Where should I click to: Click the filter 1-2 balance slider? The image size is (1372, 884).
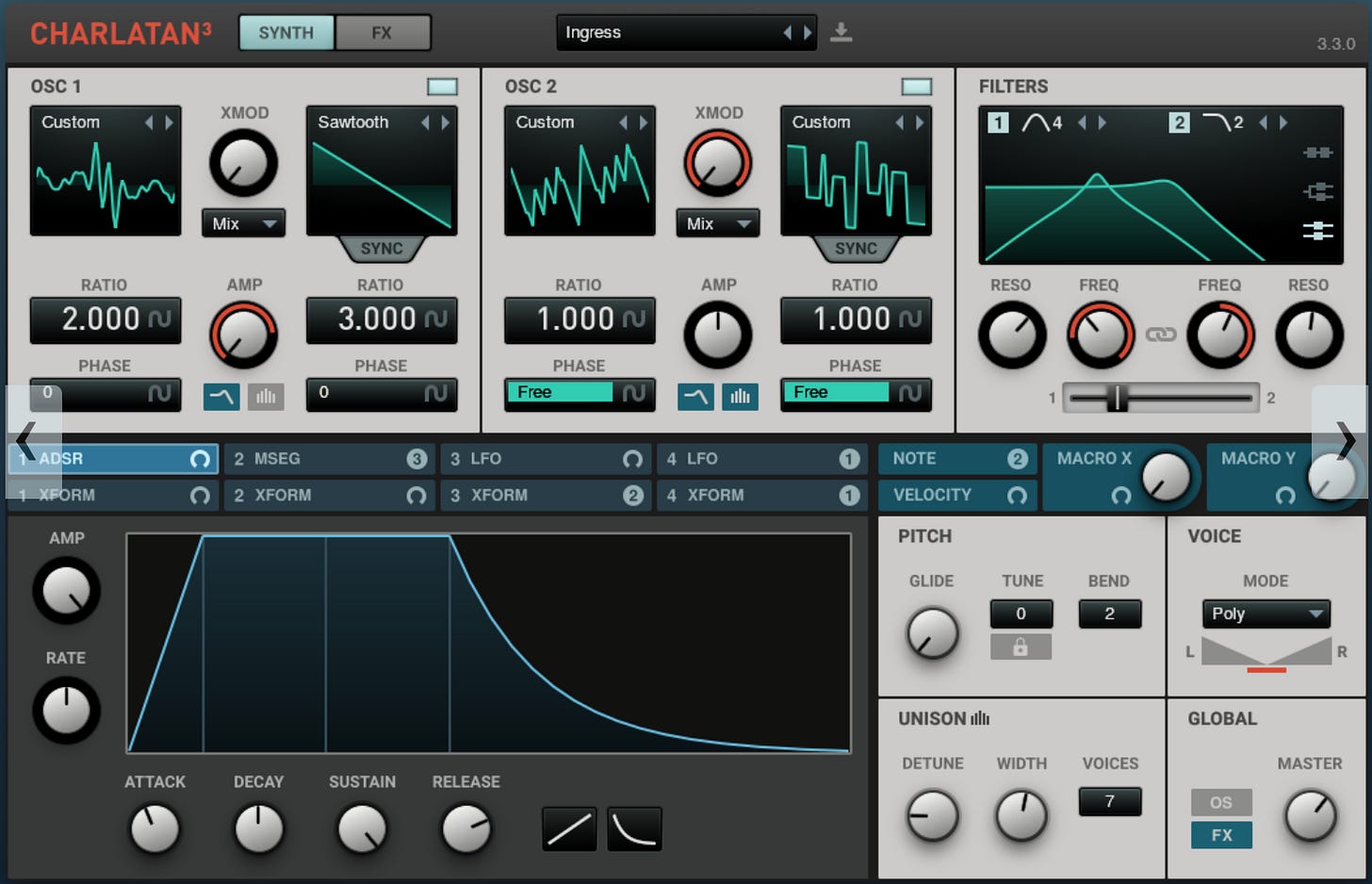1161,398
